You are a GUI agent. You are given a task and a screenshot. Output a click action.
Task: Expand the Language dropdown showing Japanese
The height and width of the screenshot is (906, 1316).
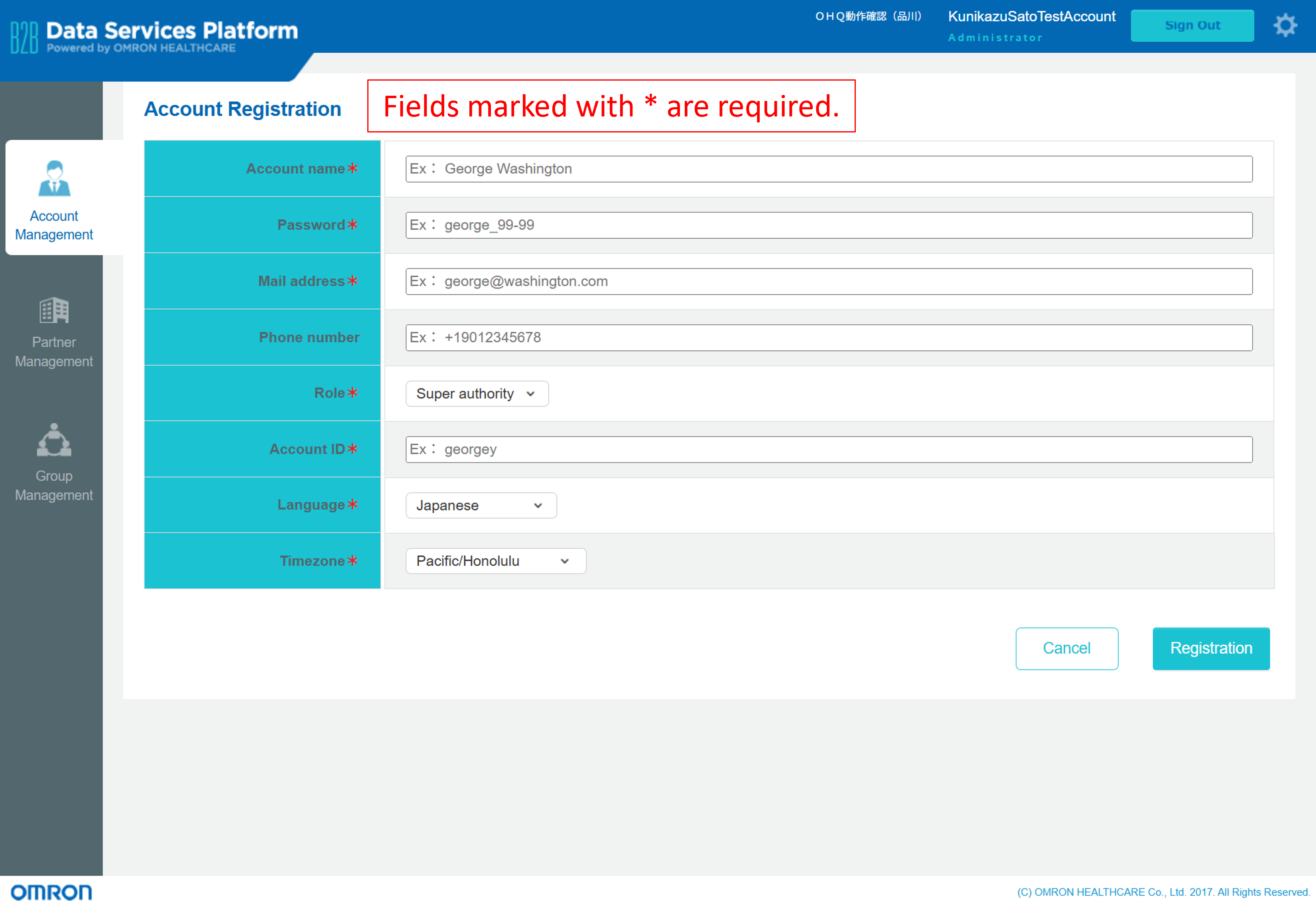click(x=481, y=505)
